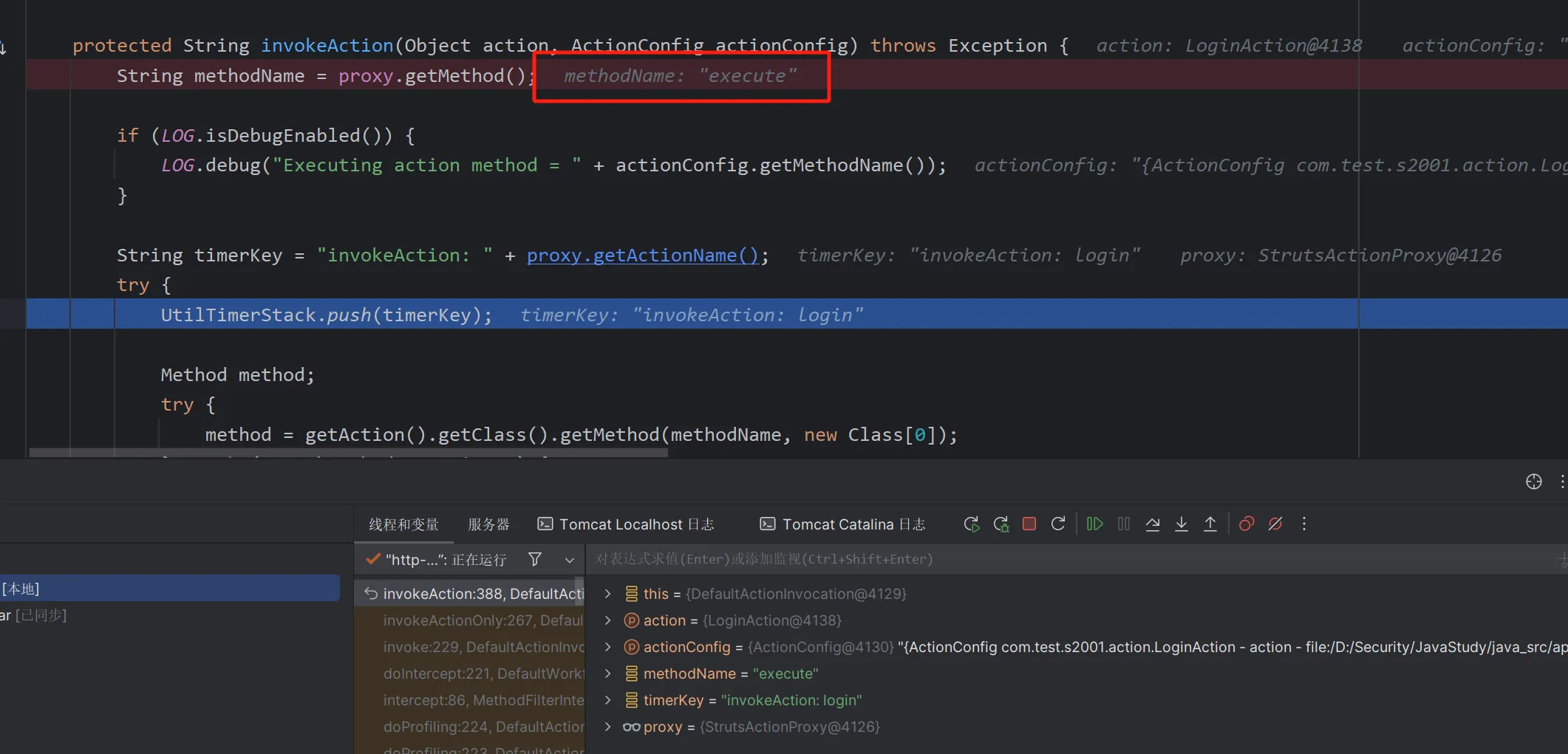
Task: Open Tomcat Catalina 日志 tab
Action: 842,524
